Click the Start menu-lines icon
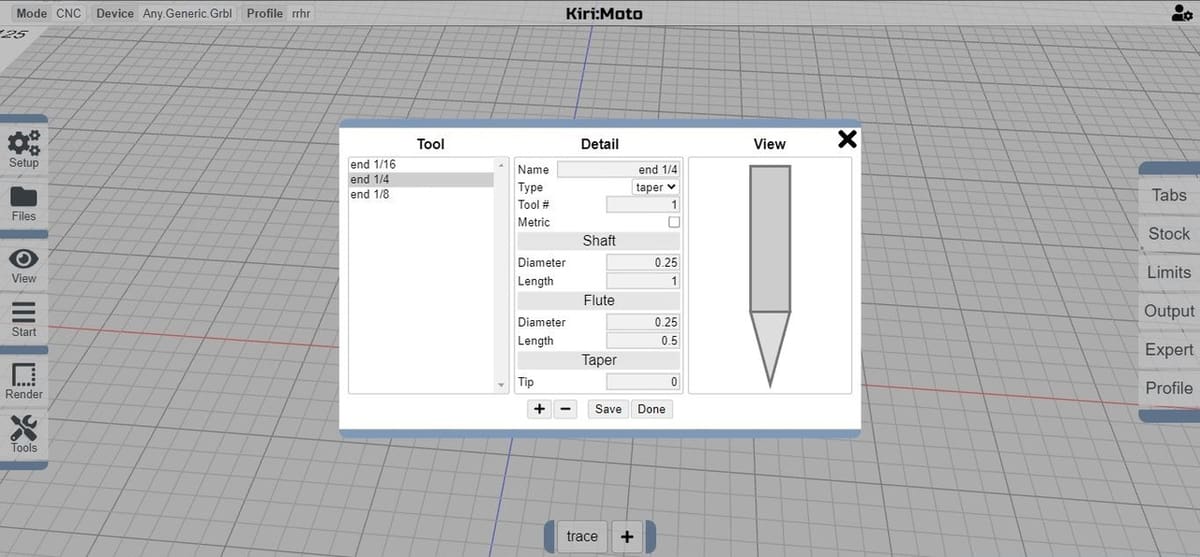Viewport: 1200px width, 557px height. [24, 312]
